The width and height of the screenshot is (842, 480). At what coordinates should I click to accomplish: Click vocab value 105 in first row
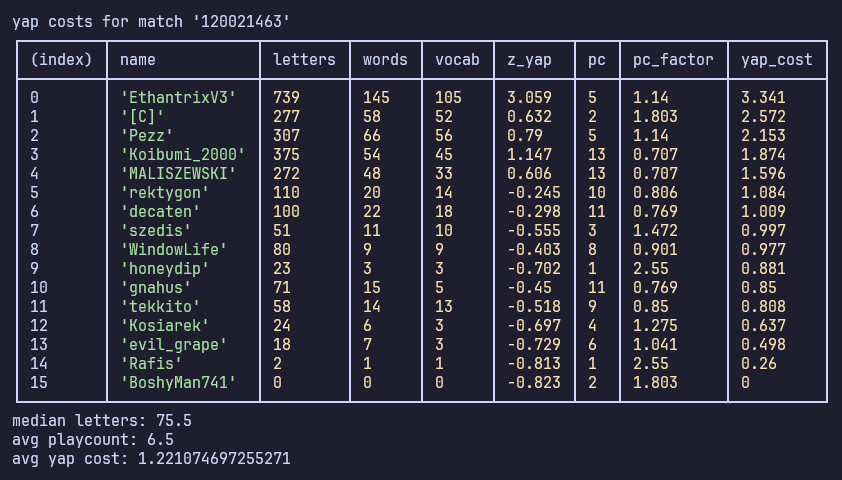pyautogui.click(x=448, y=97)
